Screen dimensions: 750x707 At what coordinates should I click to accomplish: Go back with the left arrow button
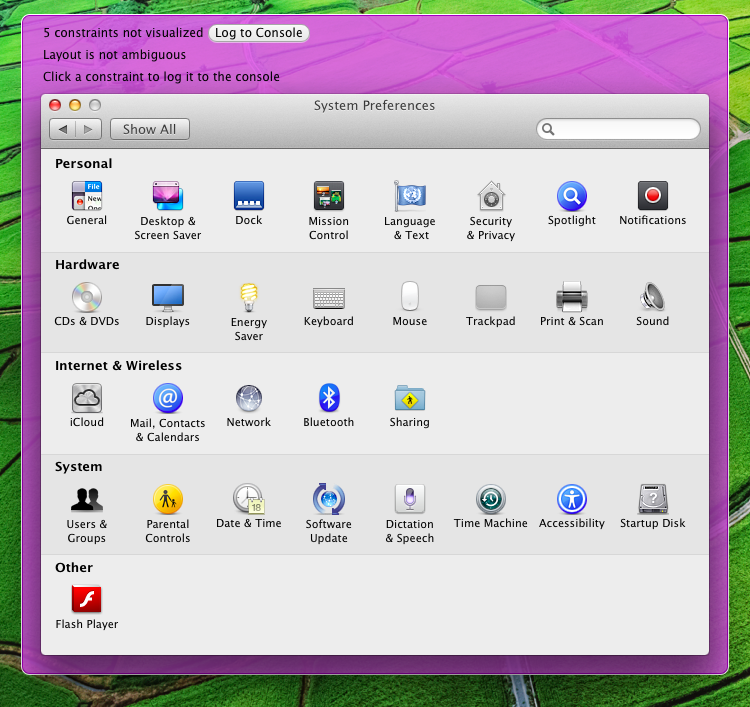63,129
